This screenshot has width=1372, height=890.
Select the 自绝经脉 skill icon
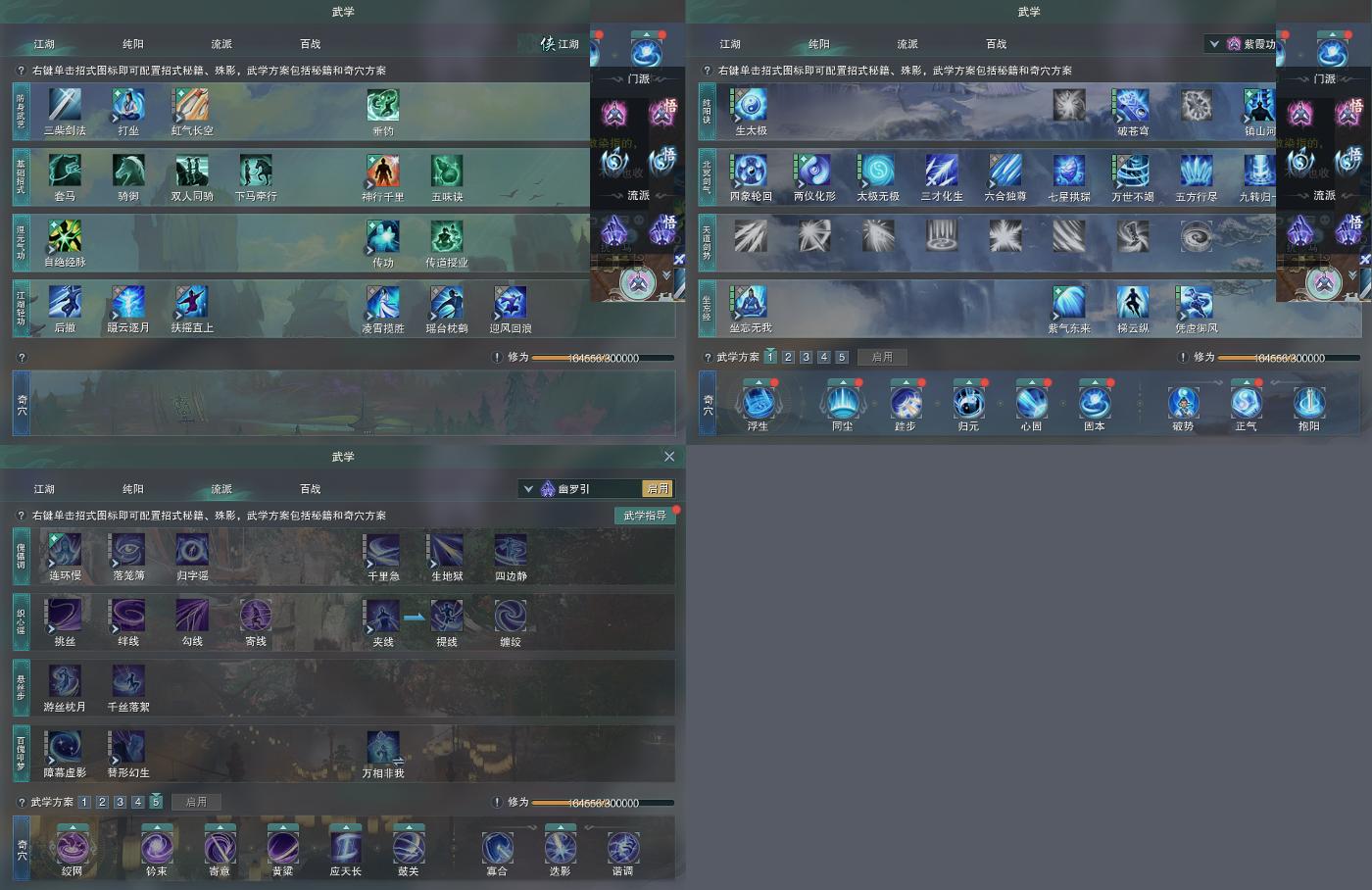coord(65,237)
